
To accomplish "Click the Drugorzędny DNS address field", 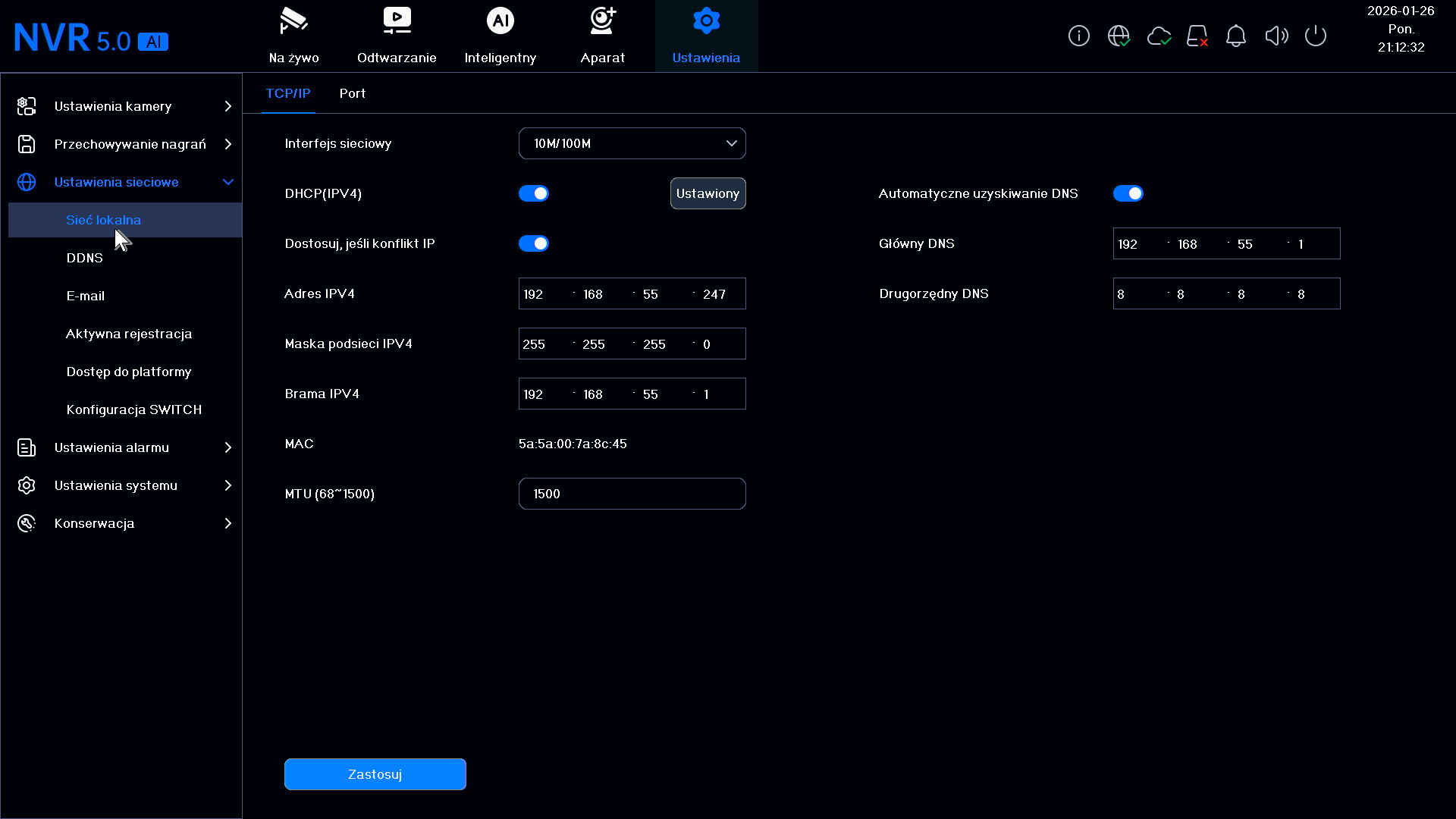I will 1227,293.
